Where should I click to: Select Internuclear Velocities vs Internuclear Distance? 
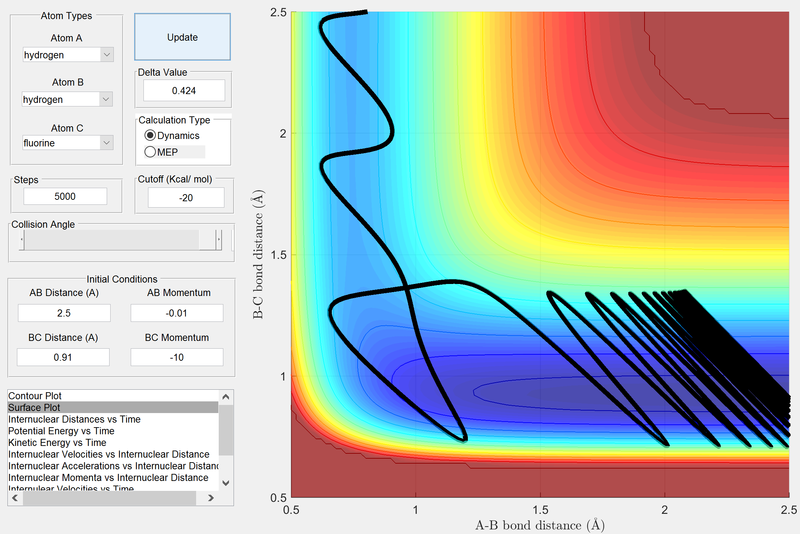(x=113, y=454)
